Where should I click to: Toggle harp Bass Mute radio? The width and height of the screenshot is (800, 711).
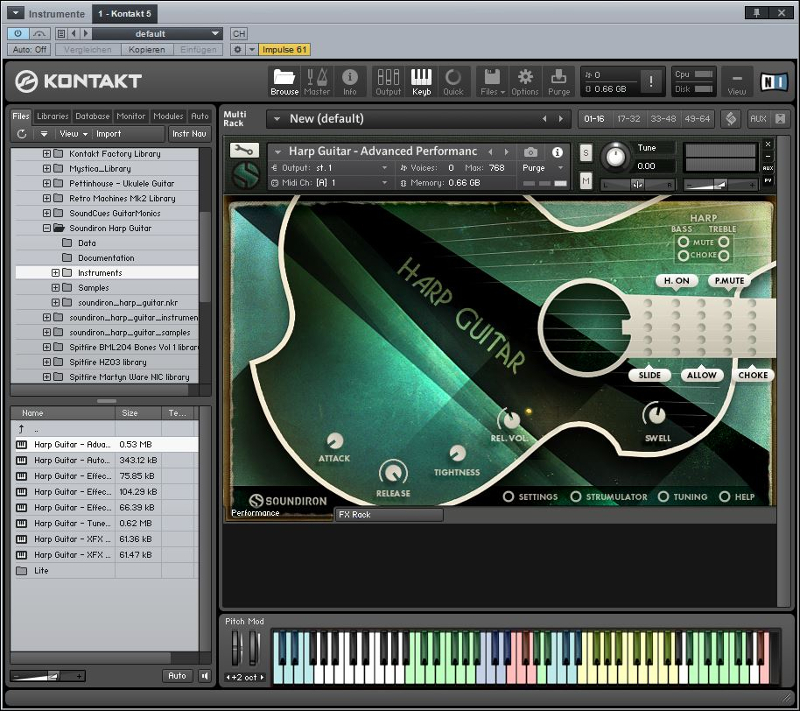coord(683,242)
